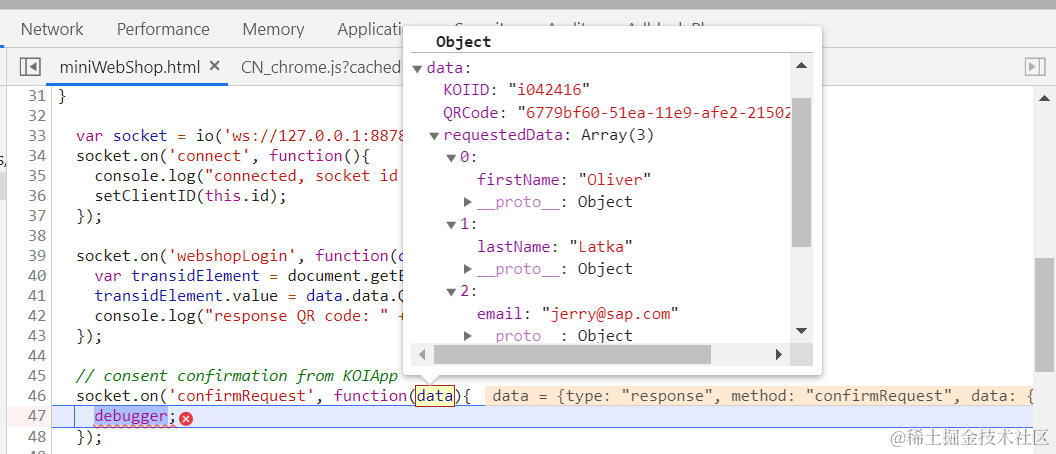Viewport: 1056px width, 454px height.
Task: Select the CN_chrome.js source tab
Action: coord(321,67)
